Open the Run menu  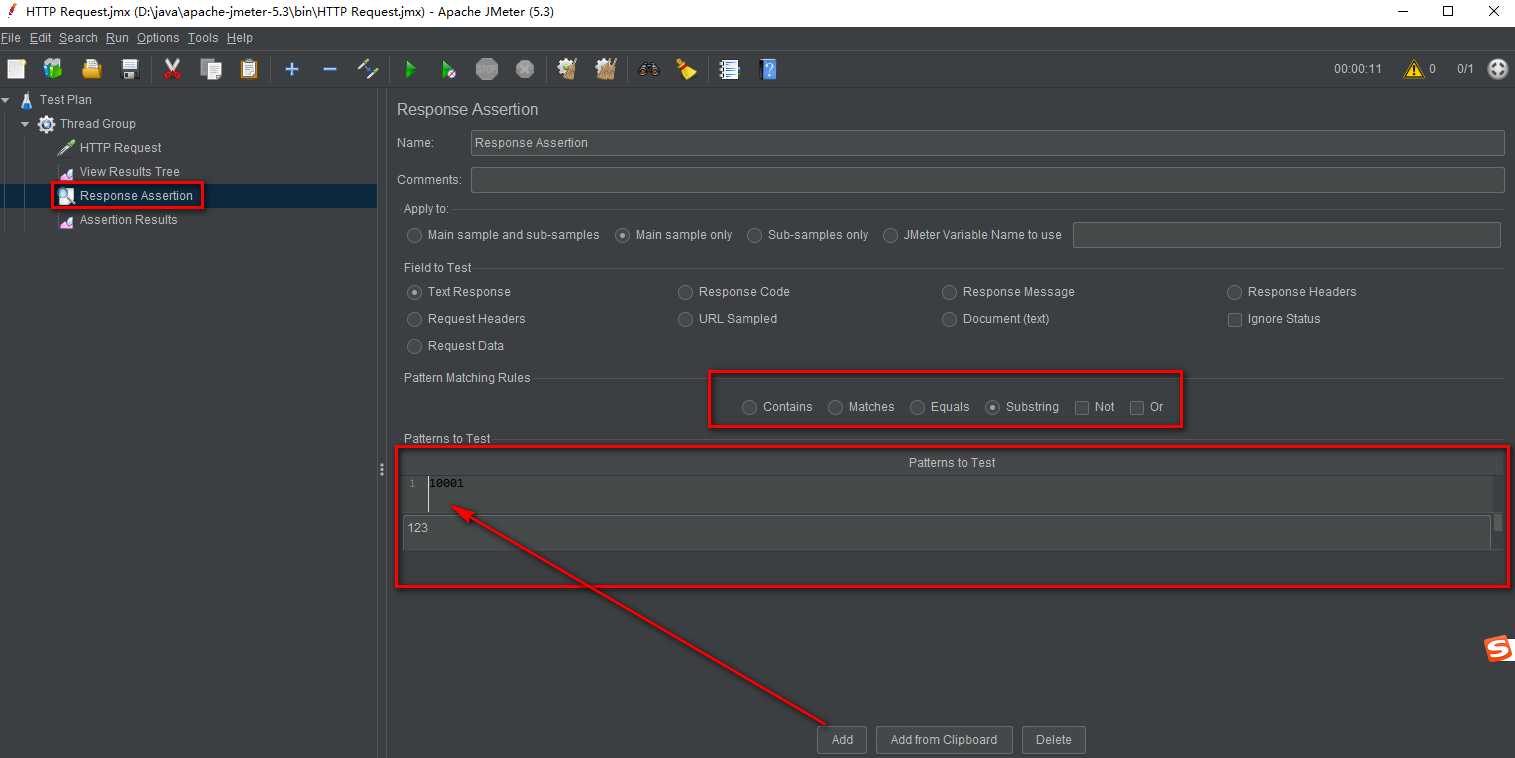pos(117,38)
